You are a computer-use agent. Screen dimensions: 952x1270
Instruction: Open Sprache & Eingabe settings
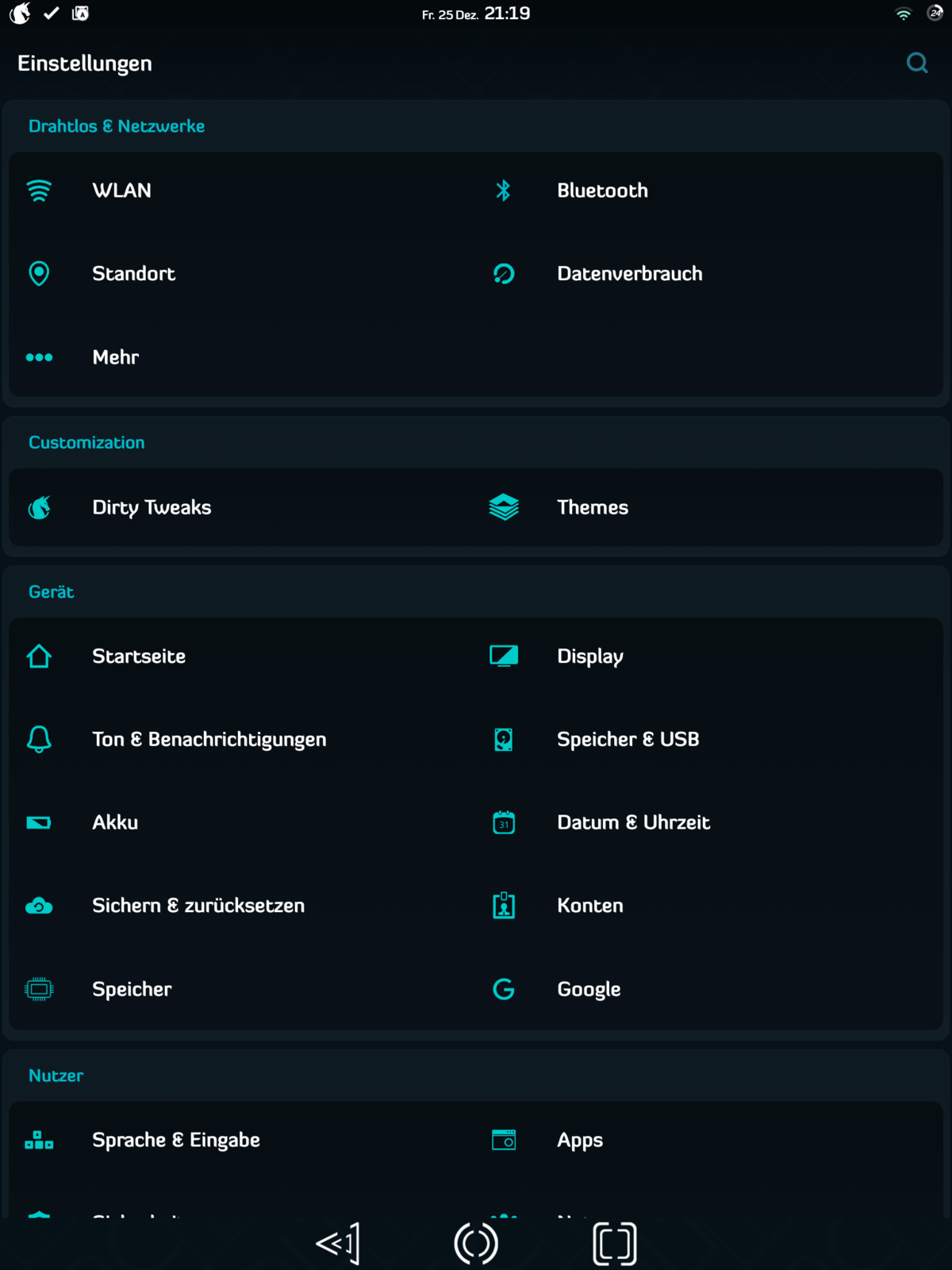click(176, 1140)
